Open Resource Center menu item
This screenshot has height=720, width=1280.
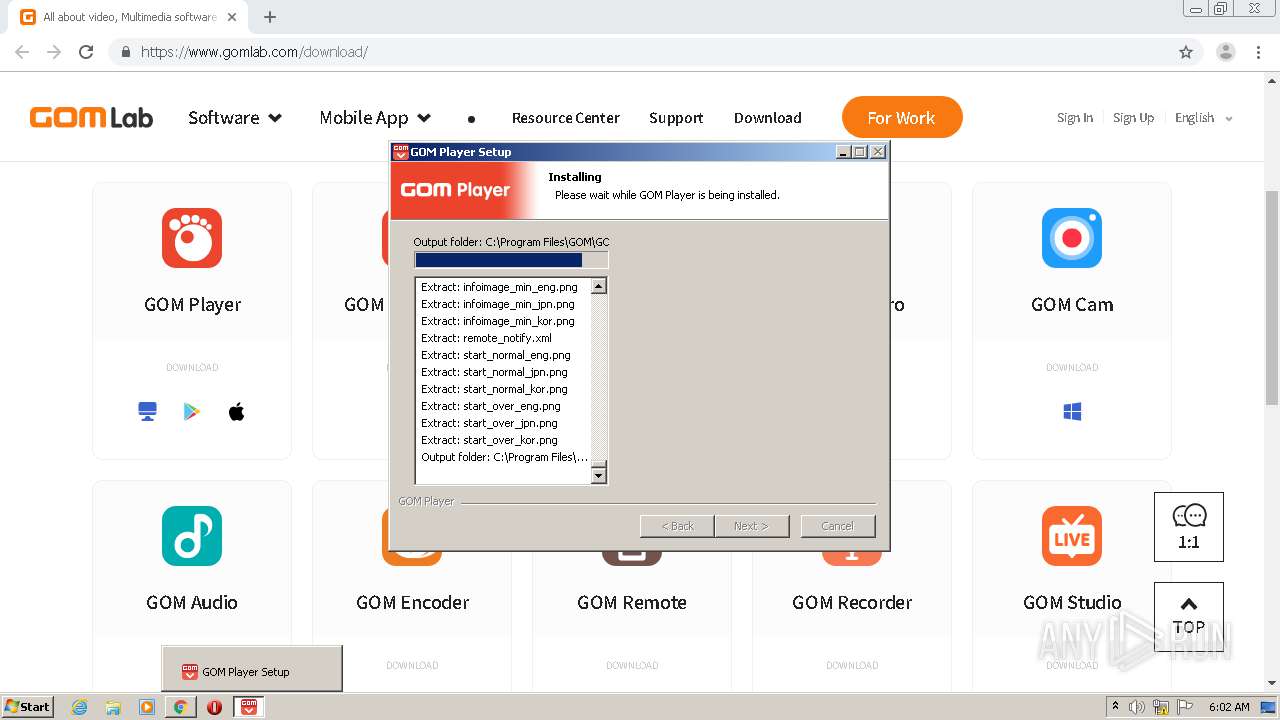click(566, 118)
